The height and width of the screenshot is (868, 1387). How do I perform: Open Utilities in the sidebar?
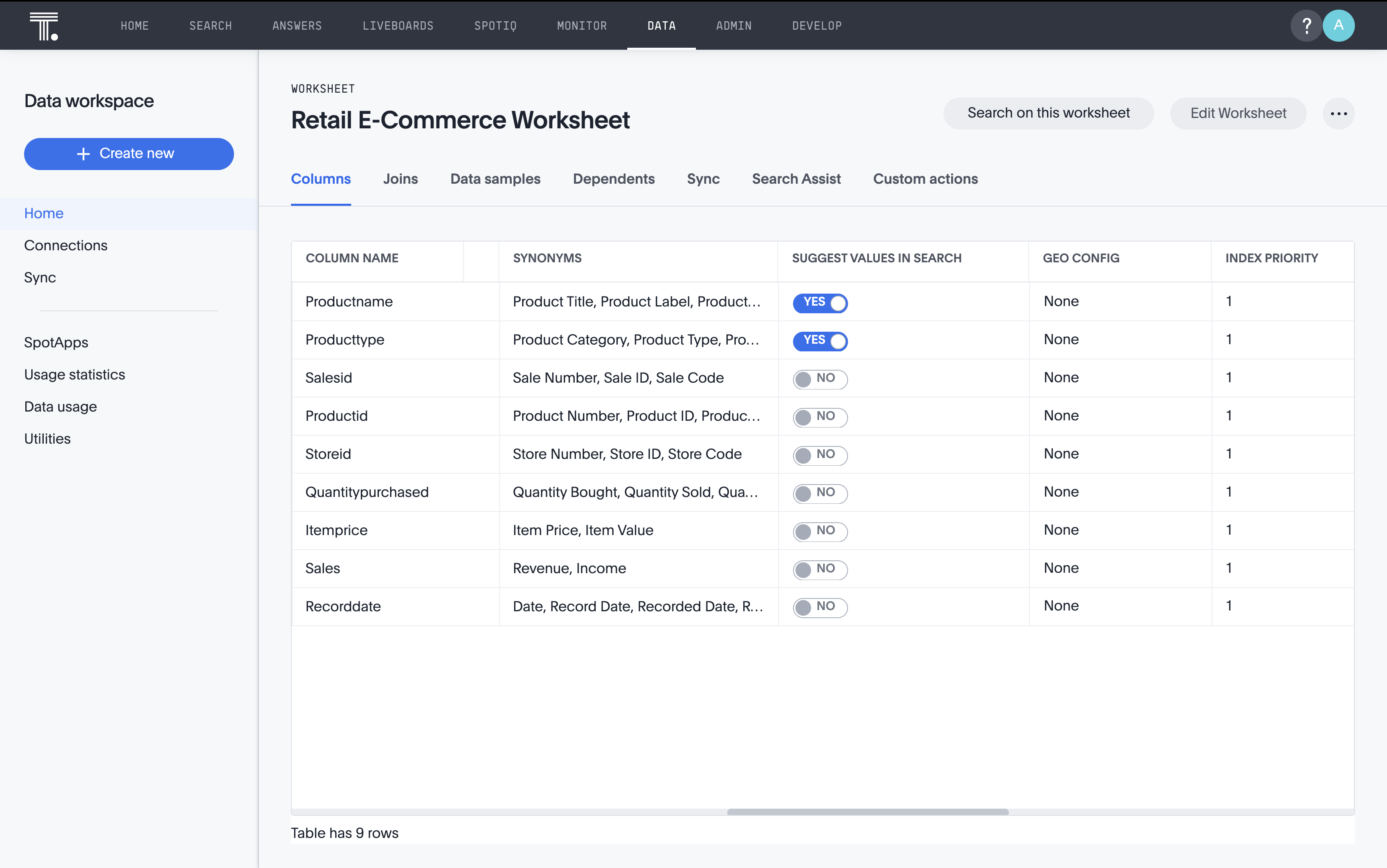click(x=47, y=438)
